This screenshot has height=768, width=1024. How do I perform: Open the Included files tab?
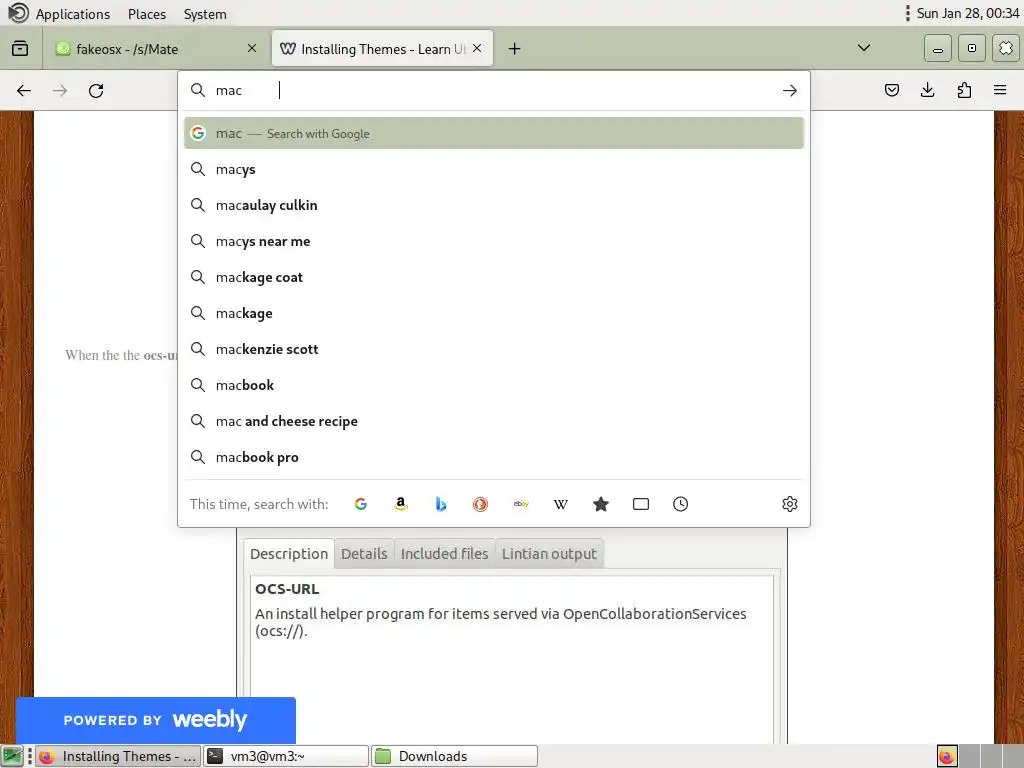pos(444,554)
